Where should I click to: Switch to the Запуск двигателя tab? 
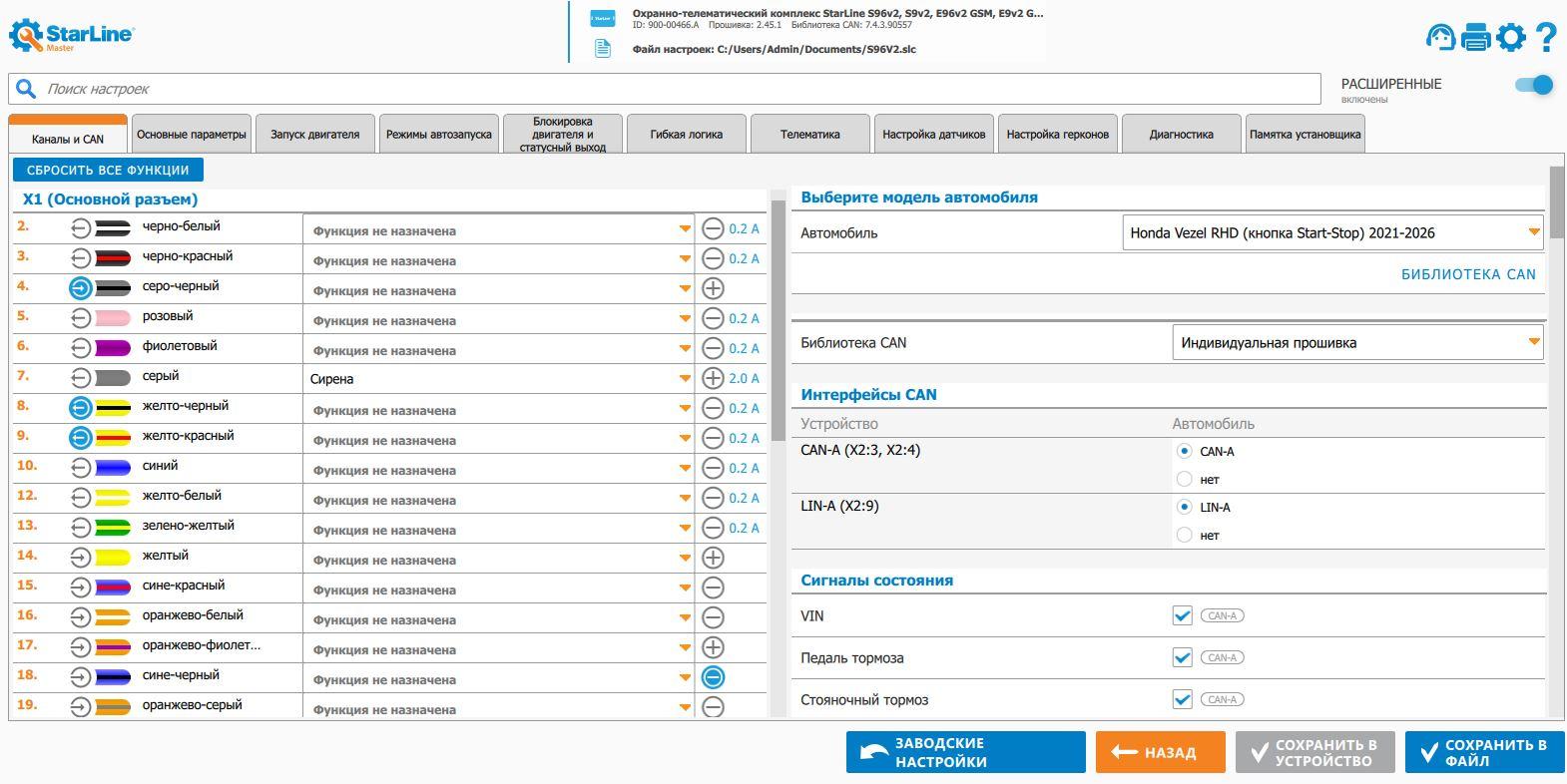315,134
